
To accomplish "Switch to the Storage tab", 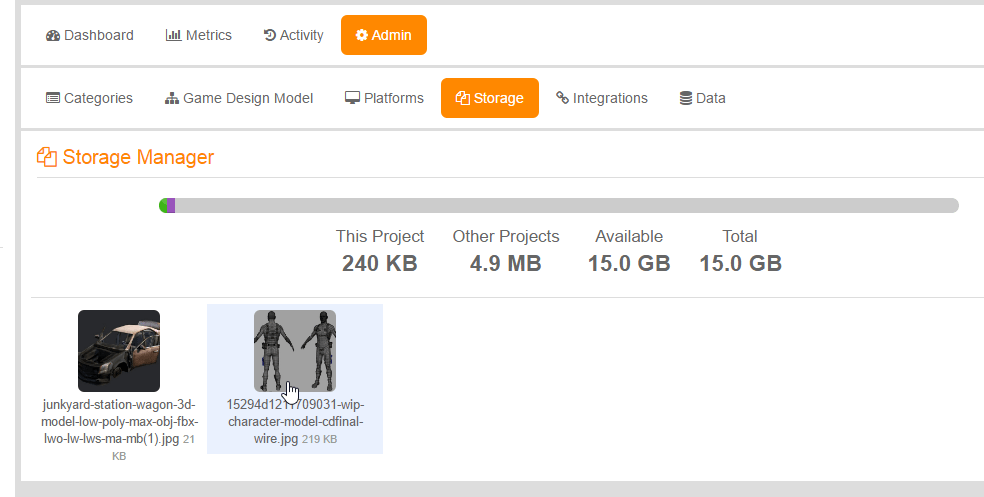I will click(x=489, y=98).
